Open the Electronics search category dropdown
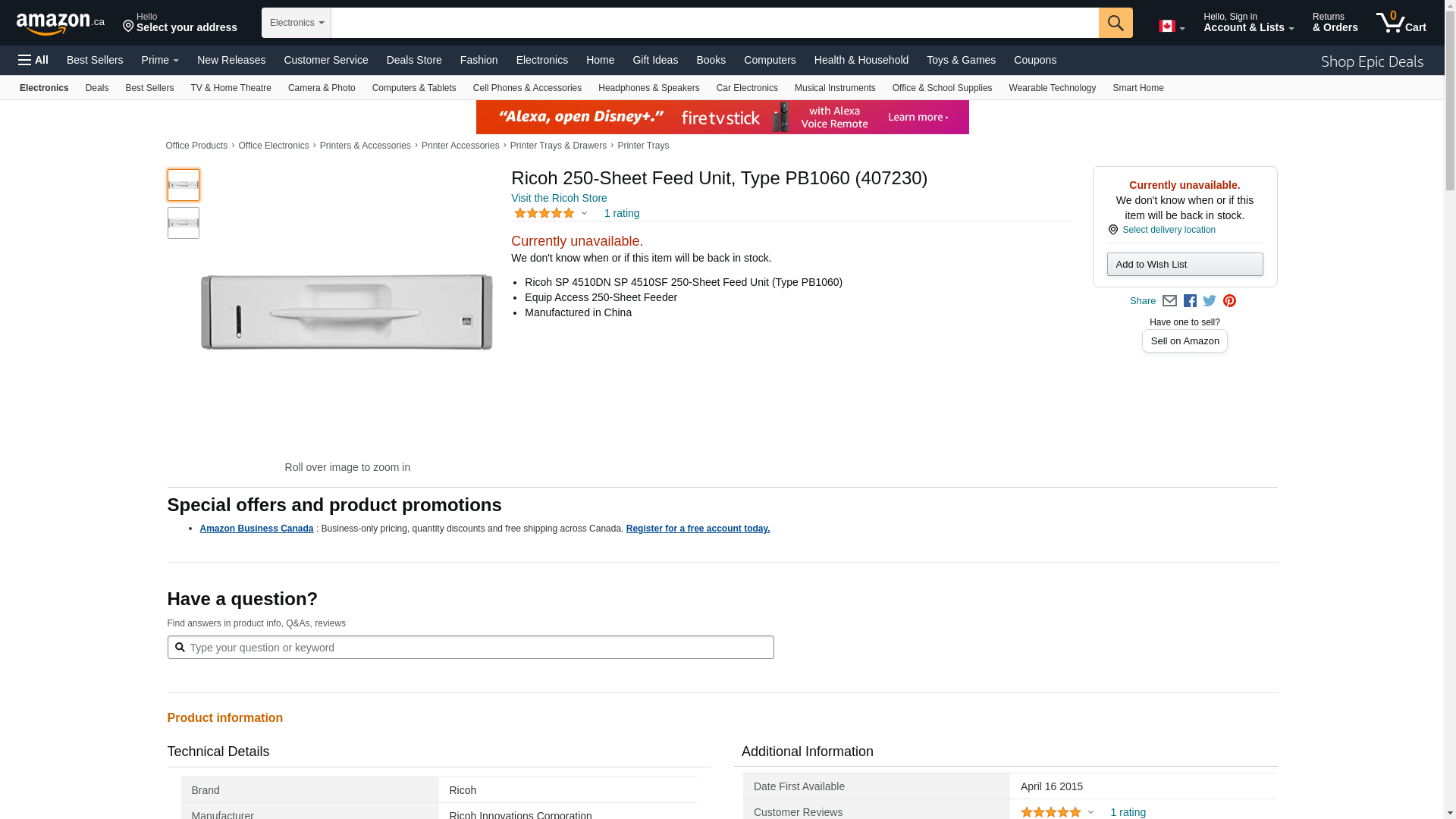This screenshot has height=819, width=1456. [297, 23]
